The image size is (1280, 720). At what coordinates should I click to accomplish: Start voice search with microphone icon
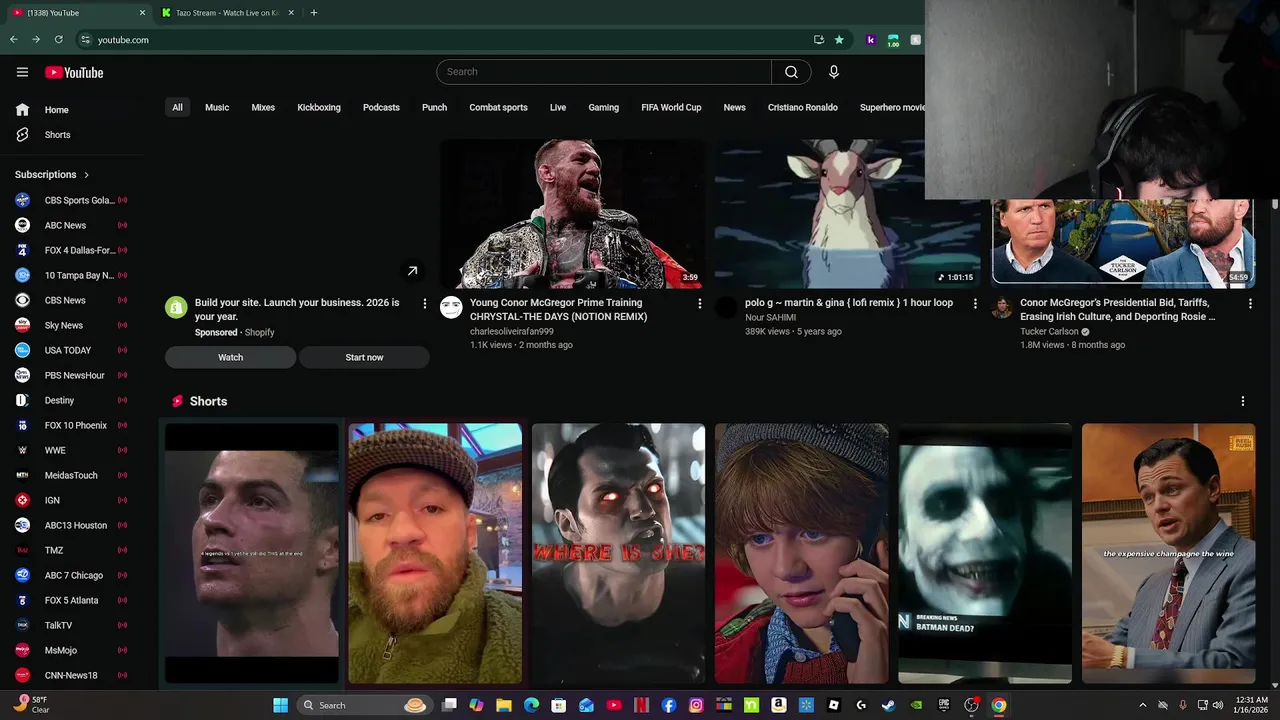833,72
